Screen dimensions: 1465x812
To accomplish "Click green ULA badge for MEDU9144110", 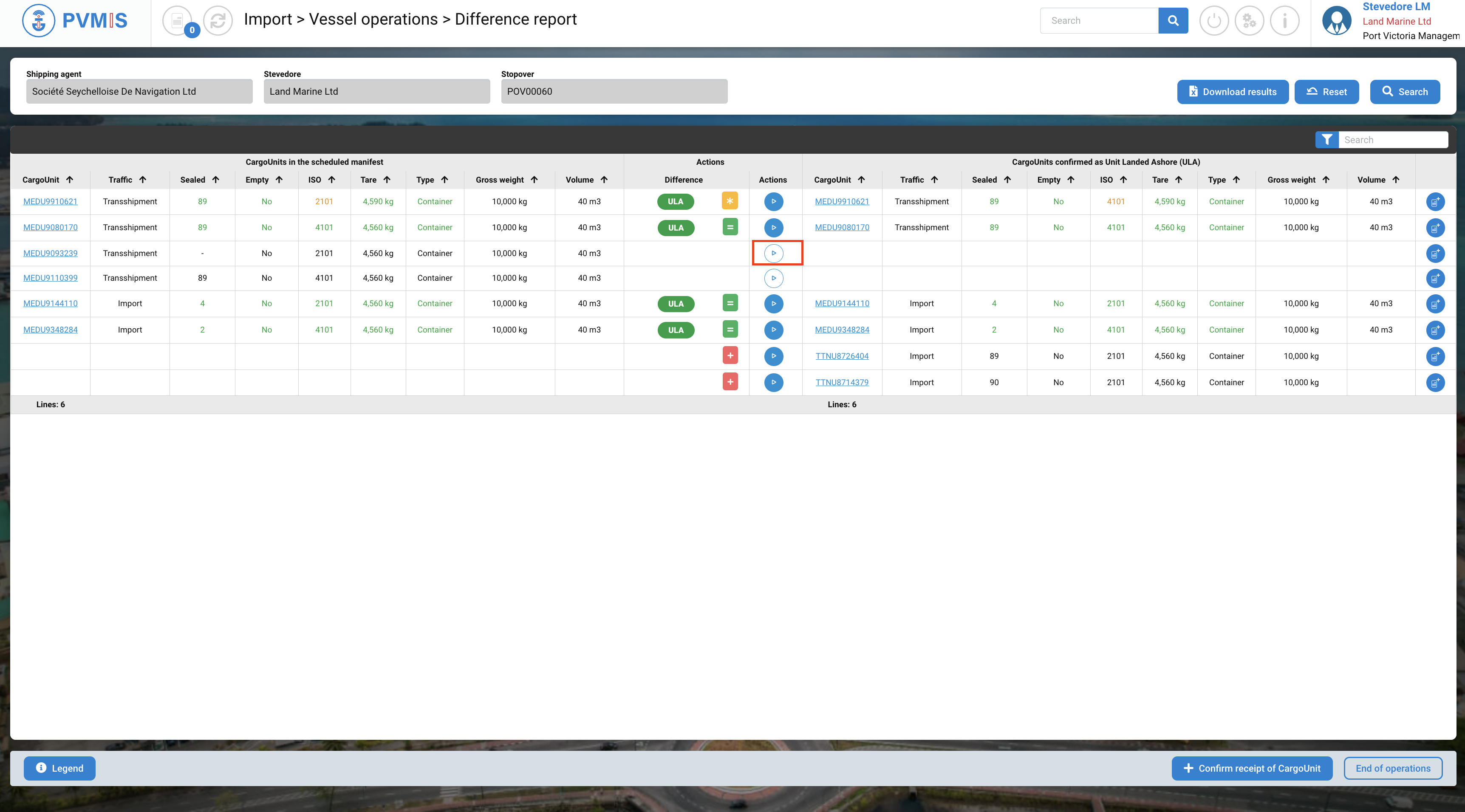I will tap(676, 304).
